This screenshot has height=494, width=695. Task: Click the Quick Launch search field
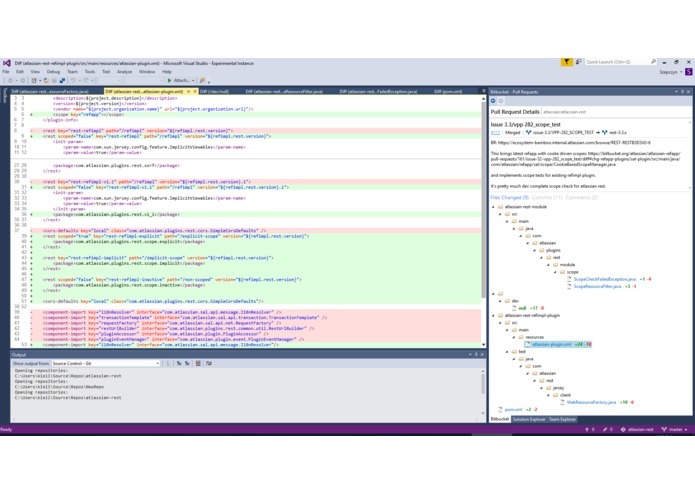coord(617,62)
